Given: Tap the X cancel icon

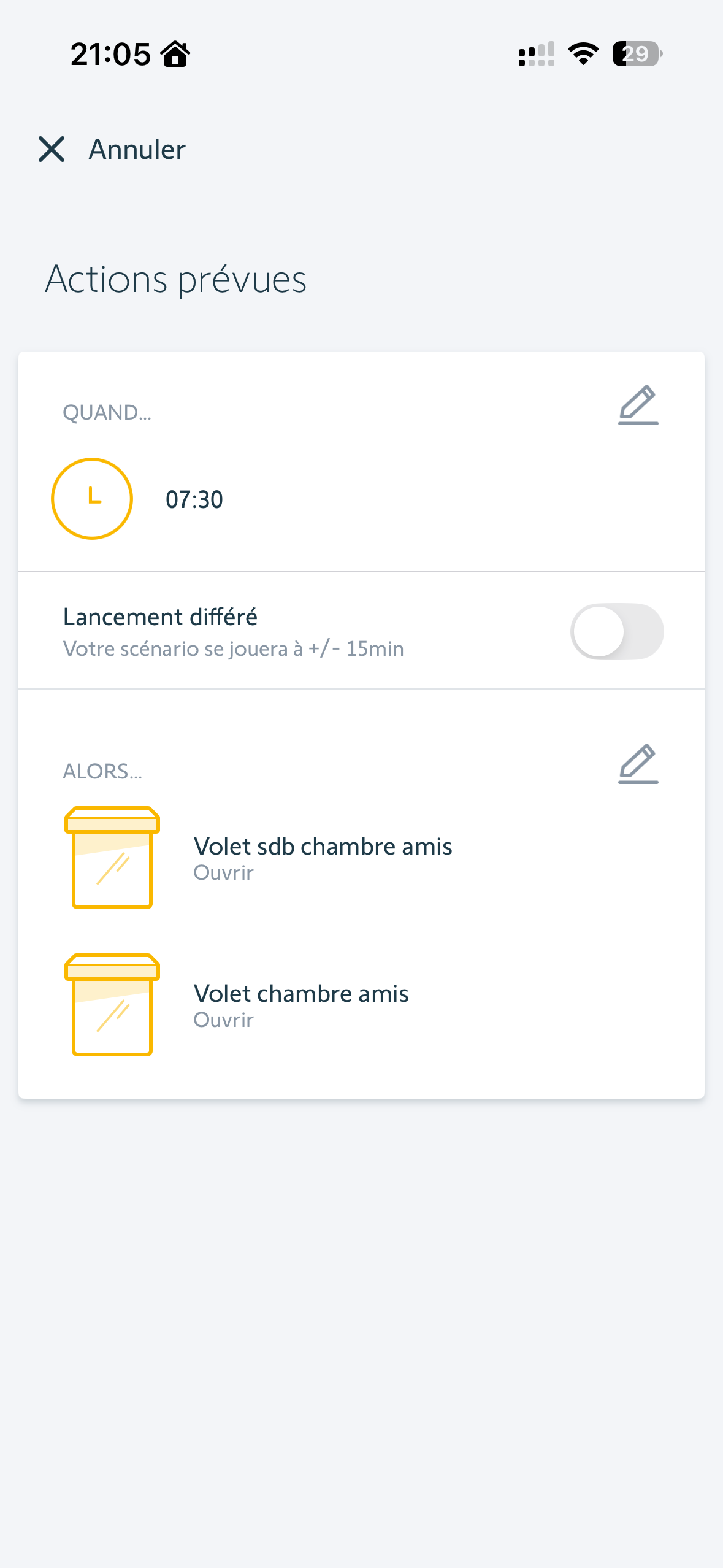Looking at the screenshot, I should 52,149.
